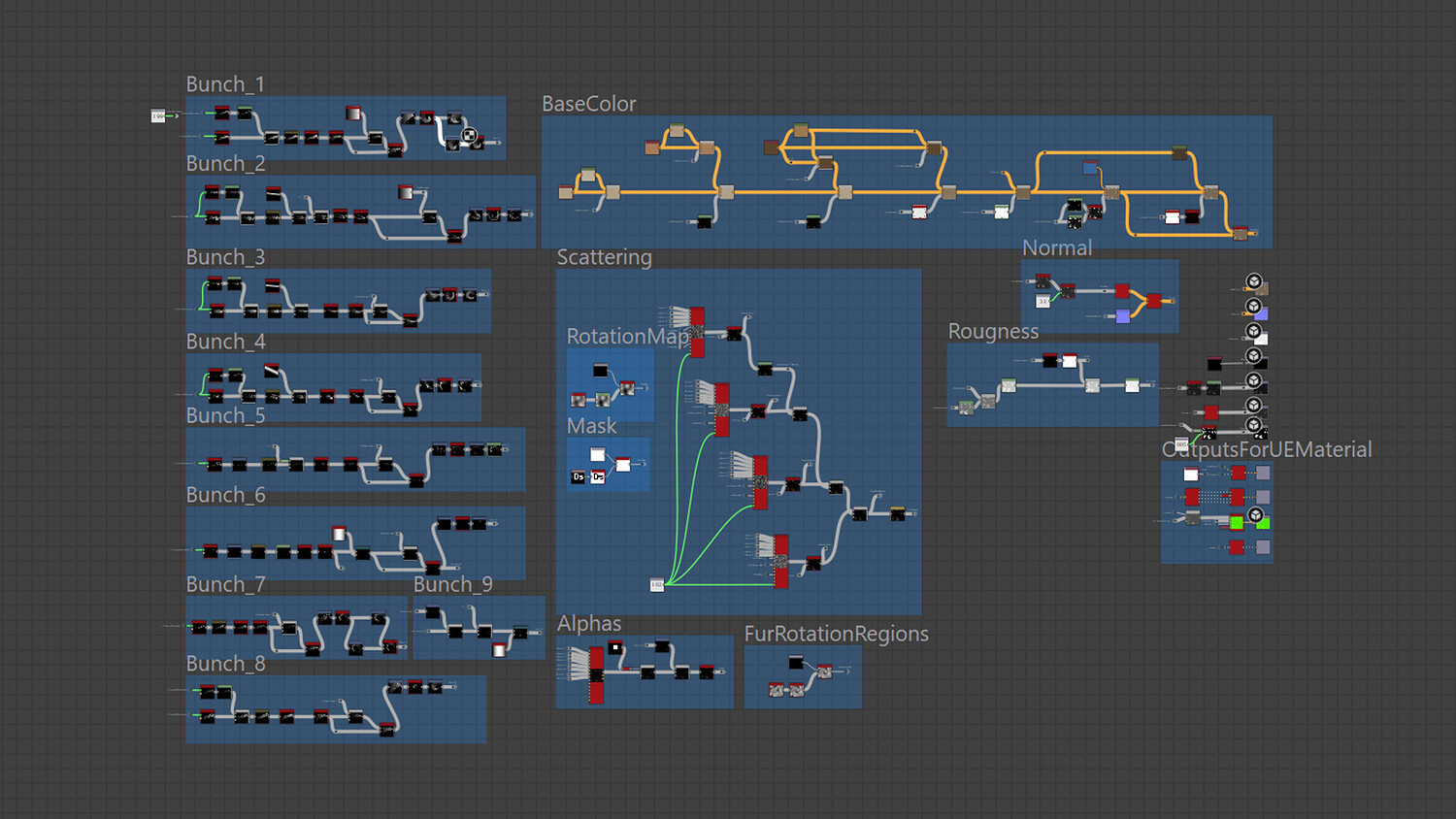Select the black node in FurRotationRegions frame
This screenshot has height=819, width=1456.
click(x=796, y=663)
